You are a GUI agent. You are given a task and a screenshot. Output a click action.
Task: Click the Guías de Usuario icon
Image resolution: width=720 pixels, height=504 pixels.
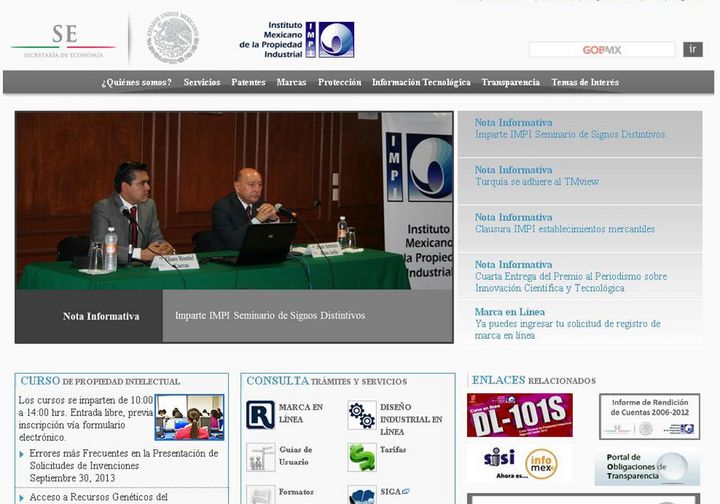260,457
